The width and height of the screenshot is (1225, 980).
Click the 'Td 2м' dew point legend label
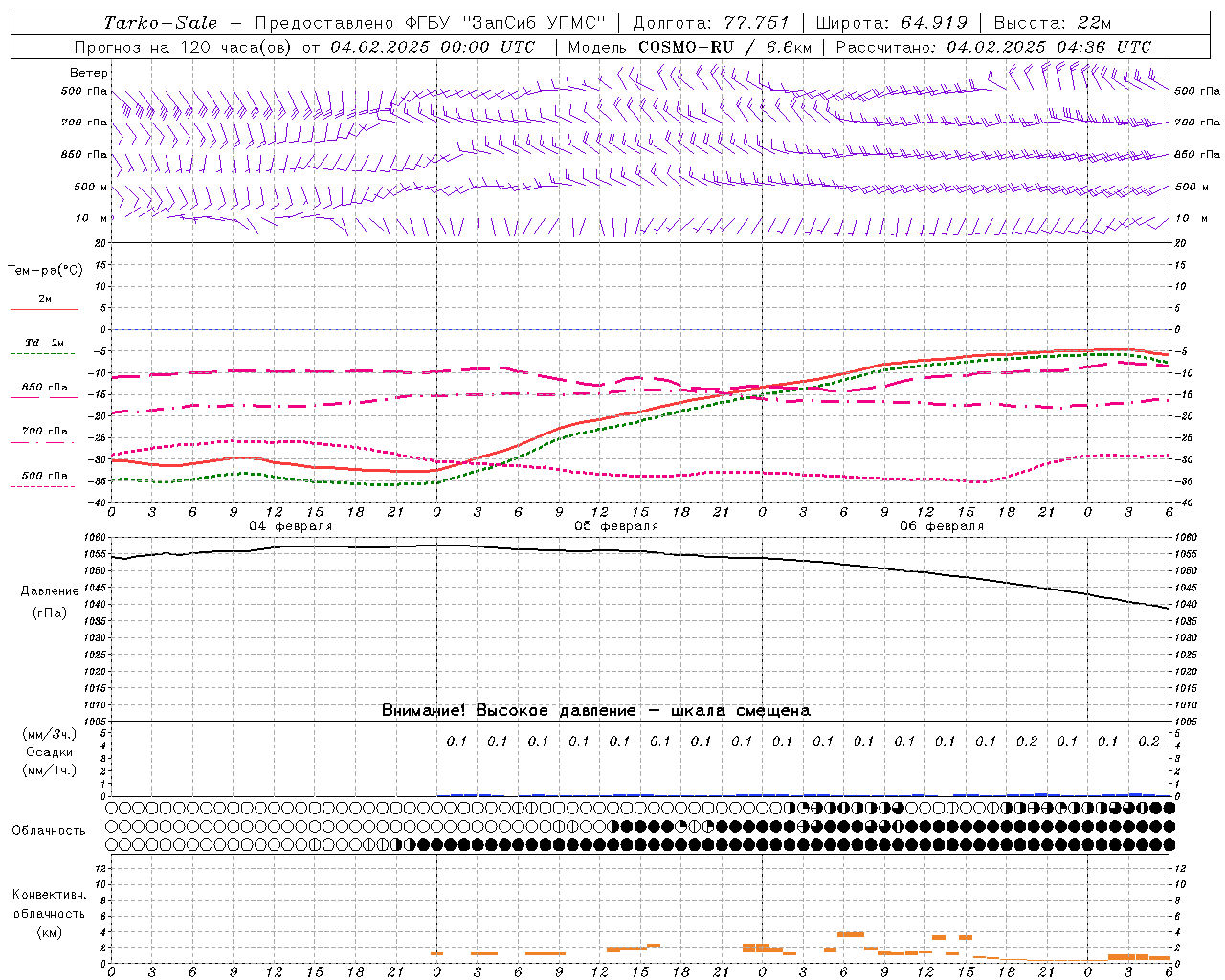point(44,343)
